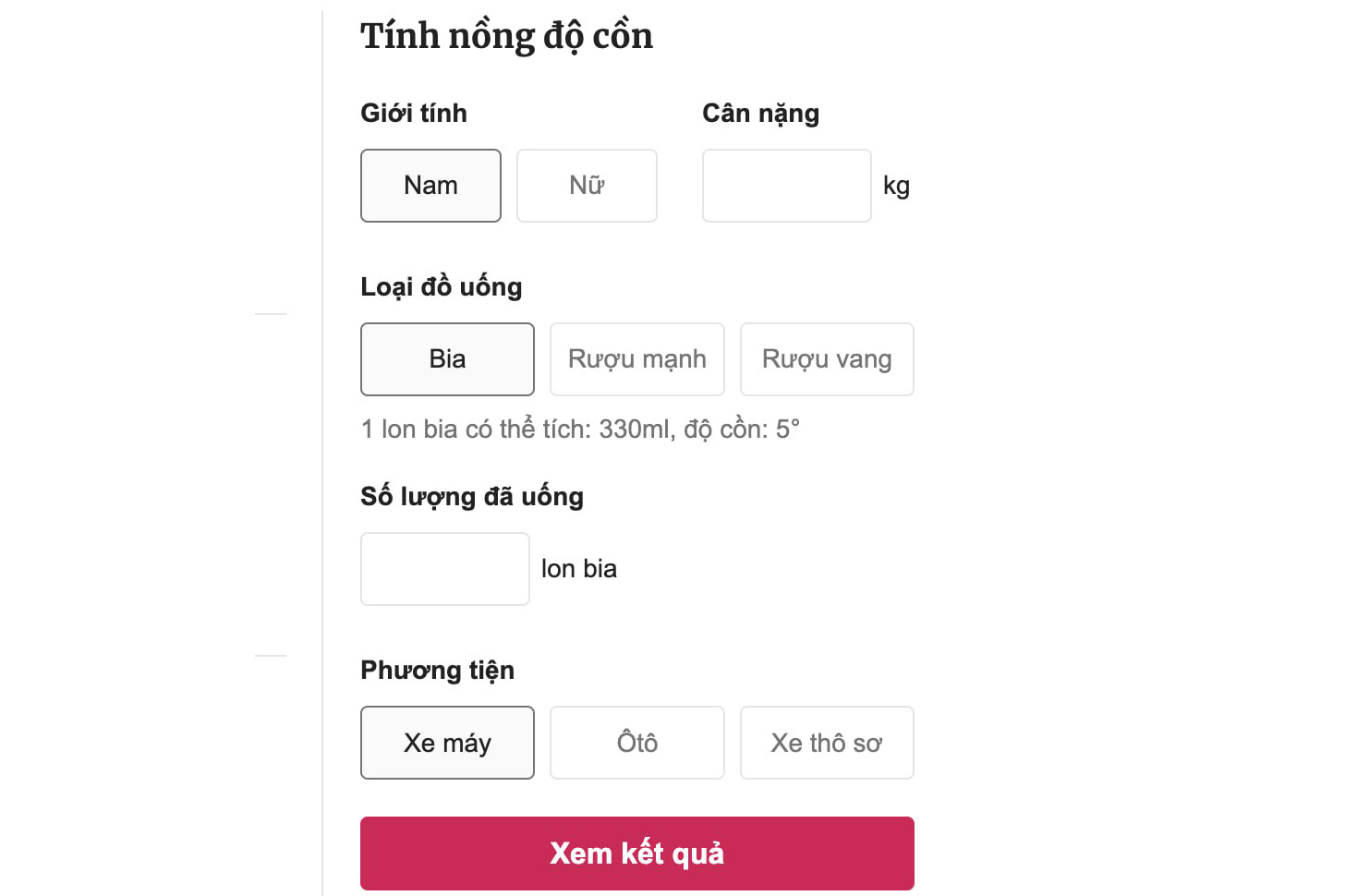Set transport mode to car

coord(636,742)
